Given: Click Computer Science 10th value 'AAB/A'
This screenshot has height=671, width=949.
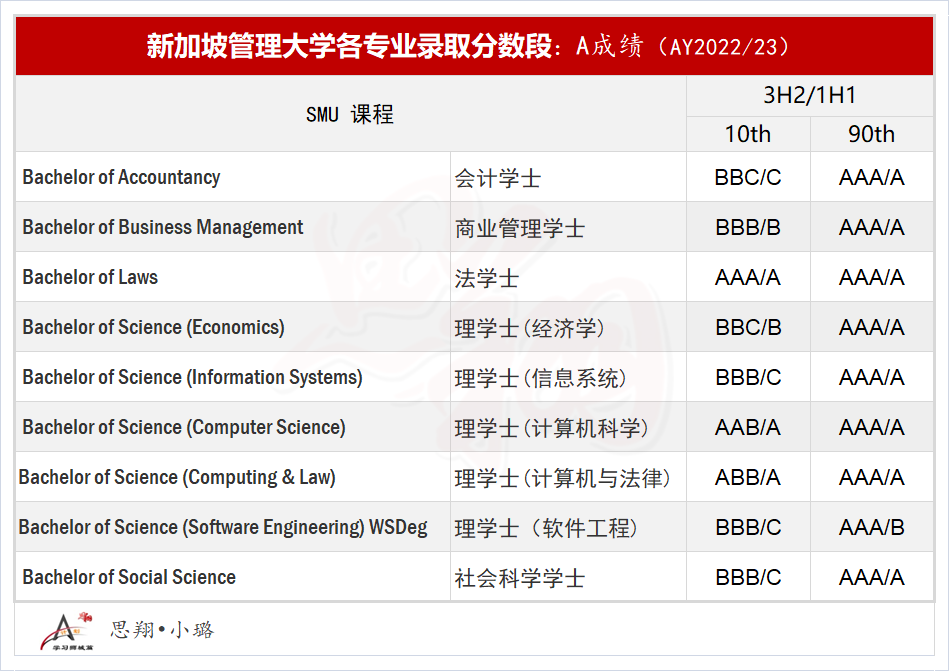Looking at the screenshot, I should coord(747,428).
